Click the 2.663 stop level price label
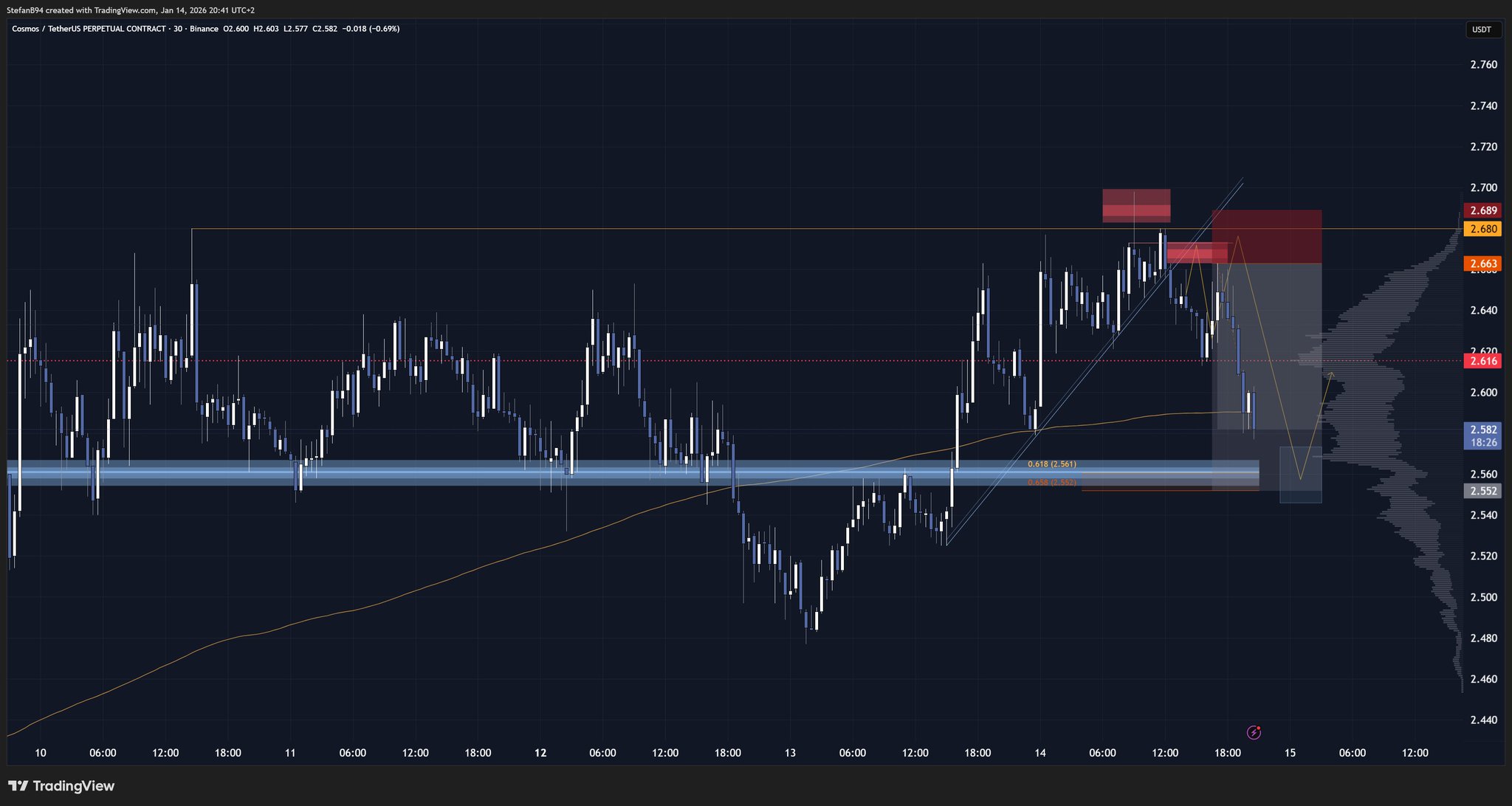Image resolution: width=1512 pixels, height=806 pixels. [1483, 263]
